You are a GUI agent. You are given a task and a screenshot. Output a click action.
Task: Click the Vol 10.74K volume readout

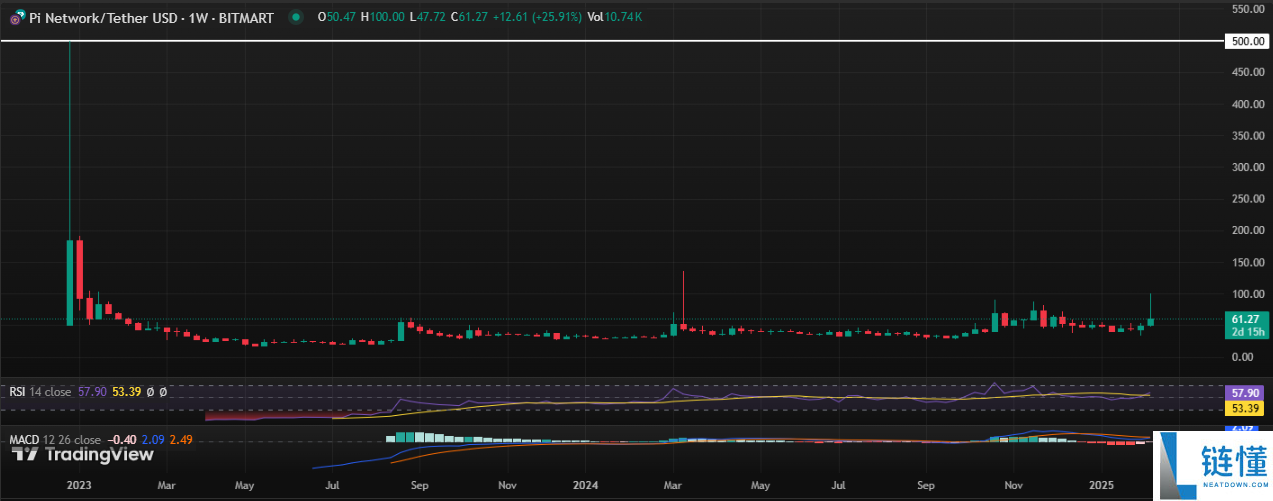pyautogui.click(x=615, y=18)
